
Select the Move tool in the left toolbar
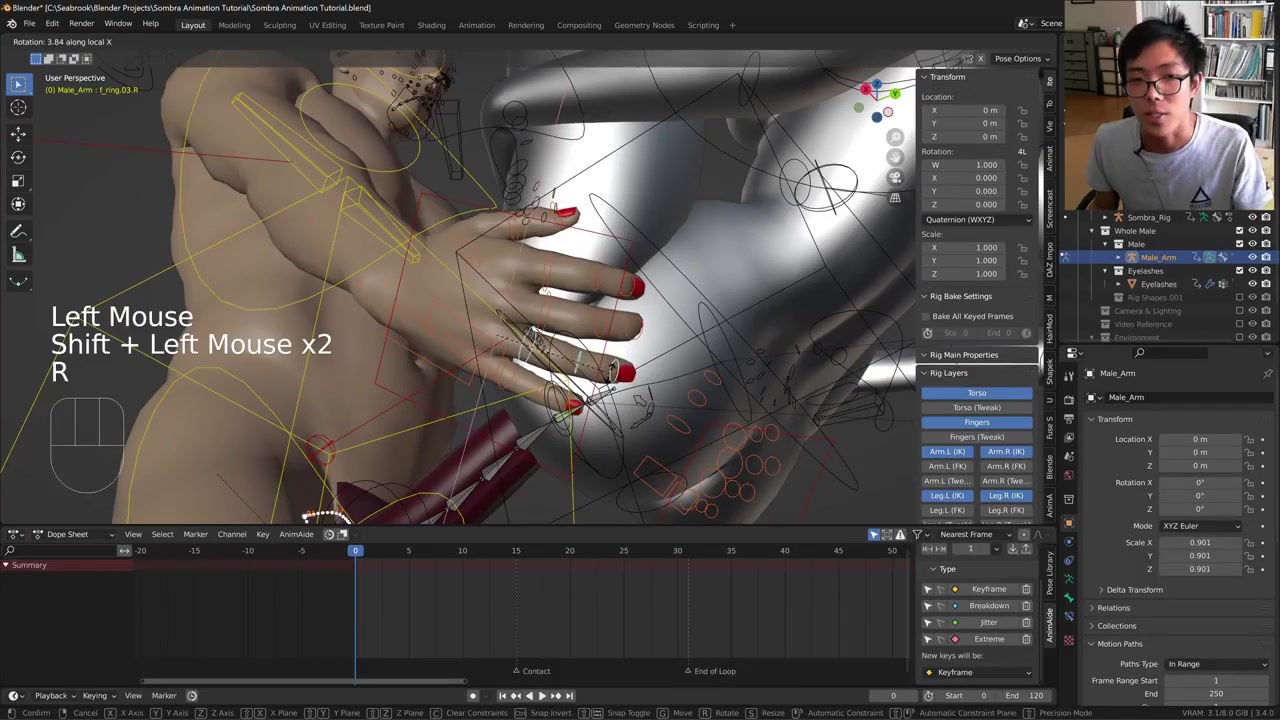[18, 133]
